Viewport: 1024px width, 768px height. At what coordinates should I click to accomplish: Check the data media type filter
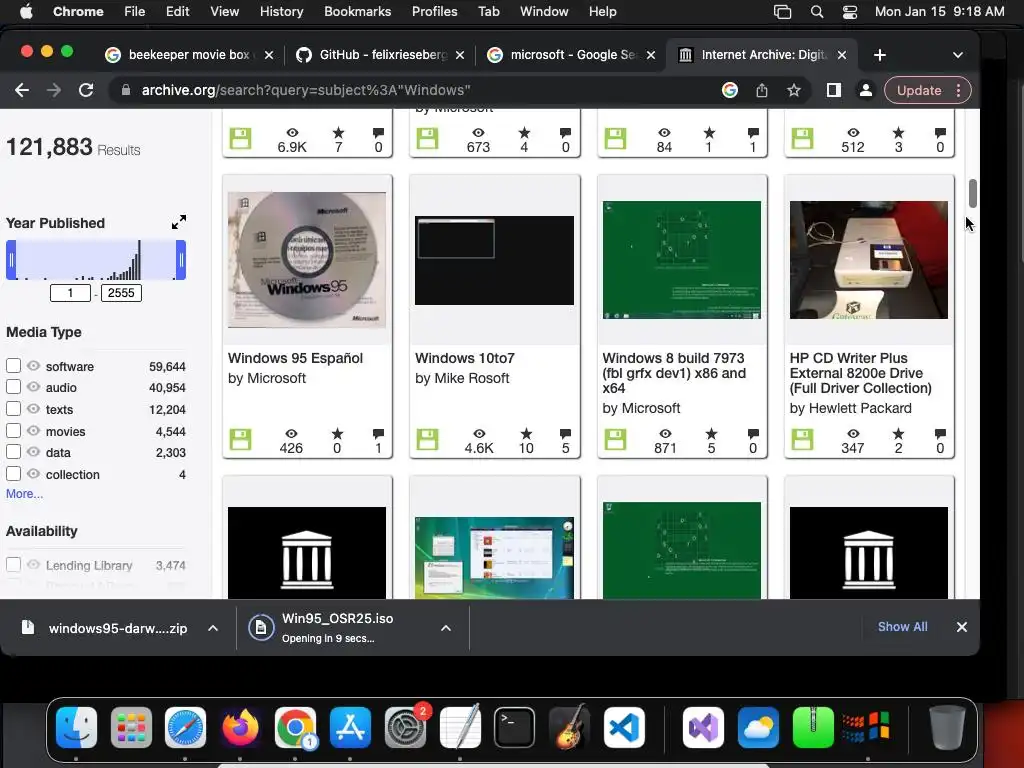(13, 452)
